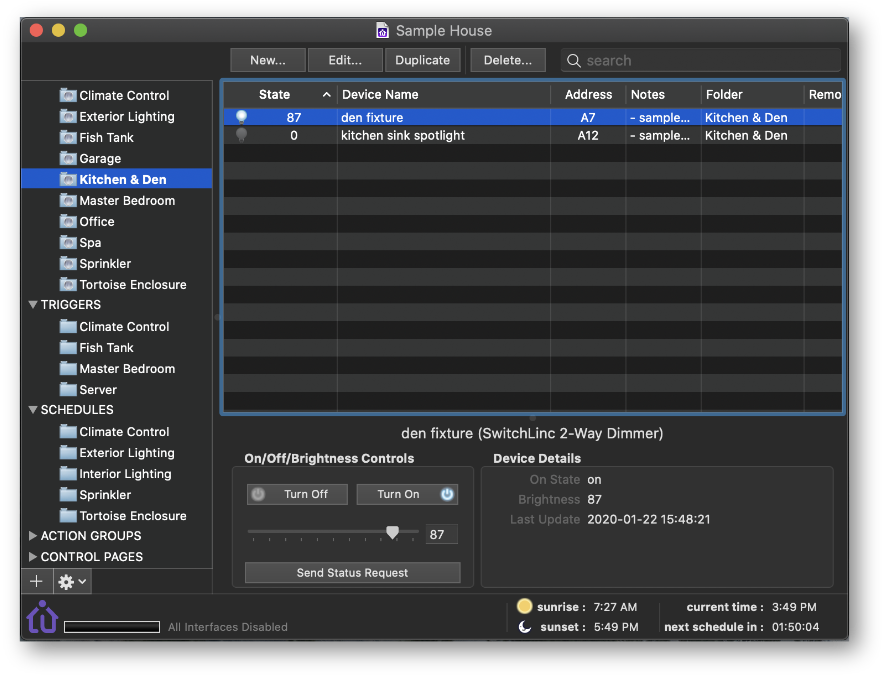
Task: Click the Garage folder icon
Action: (x=68, y=158)
